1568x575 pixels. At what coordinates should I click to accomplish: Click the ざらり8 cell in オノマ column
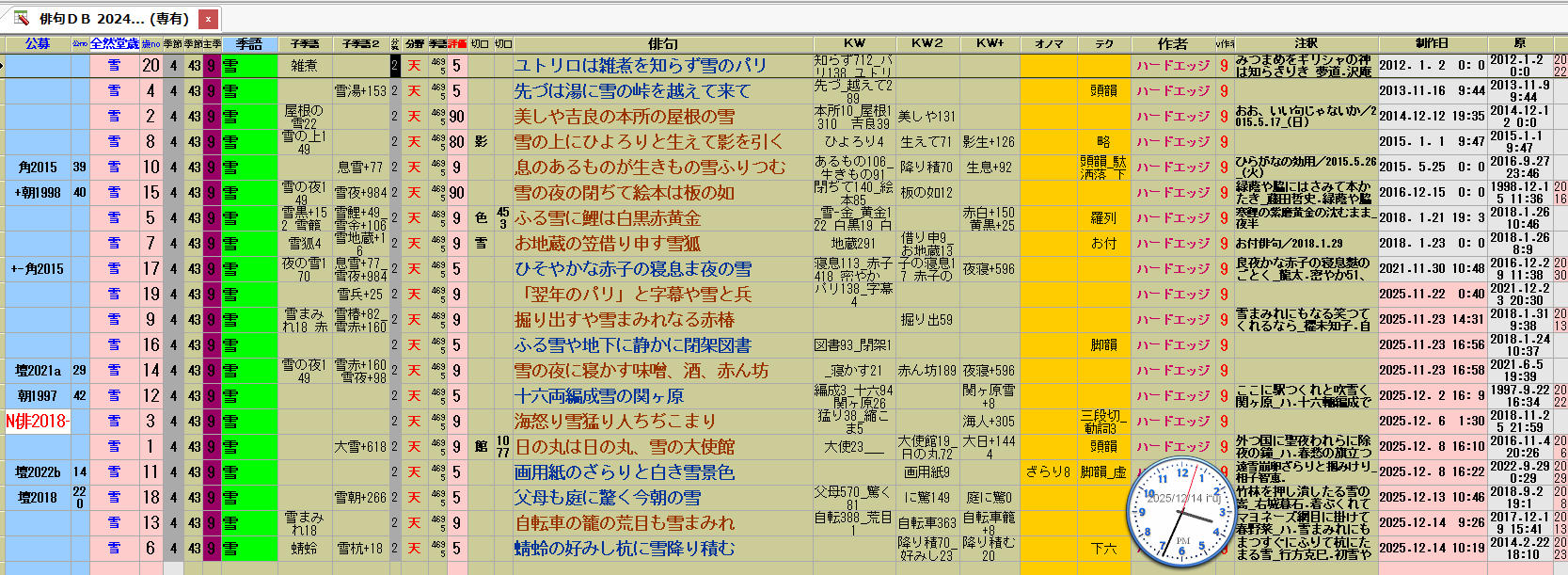[1048, 472]
